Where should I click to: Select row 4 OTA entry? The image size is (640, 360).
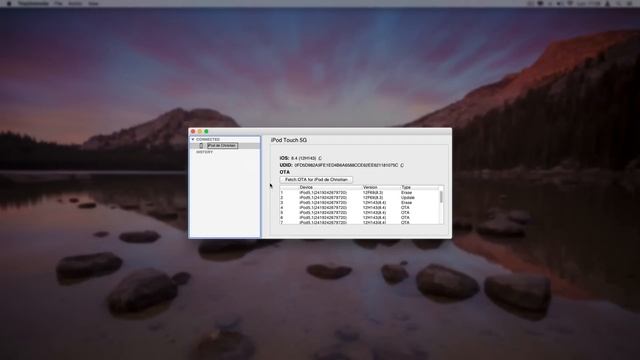[359, 208]
